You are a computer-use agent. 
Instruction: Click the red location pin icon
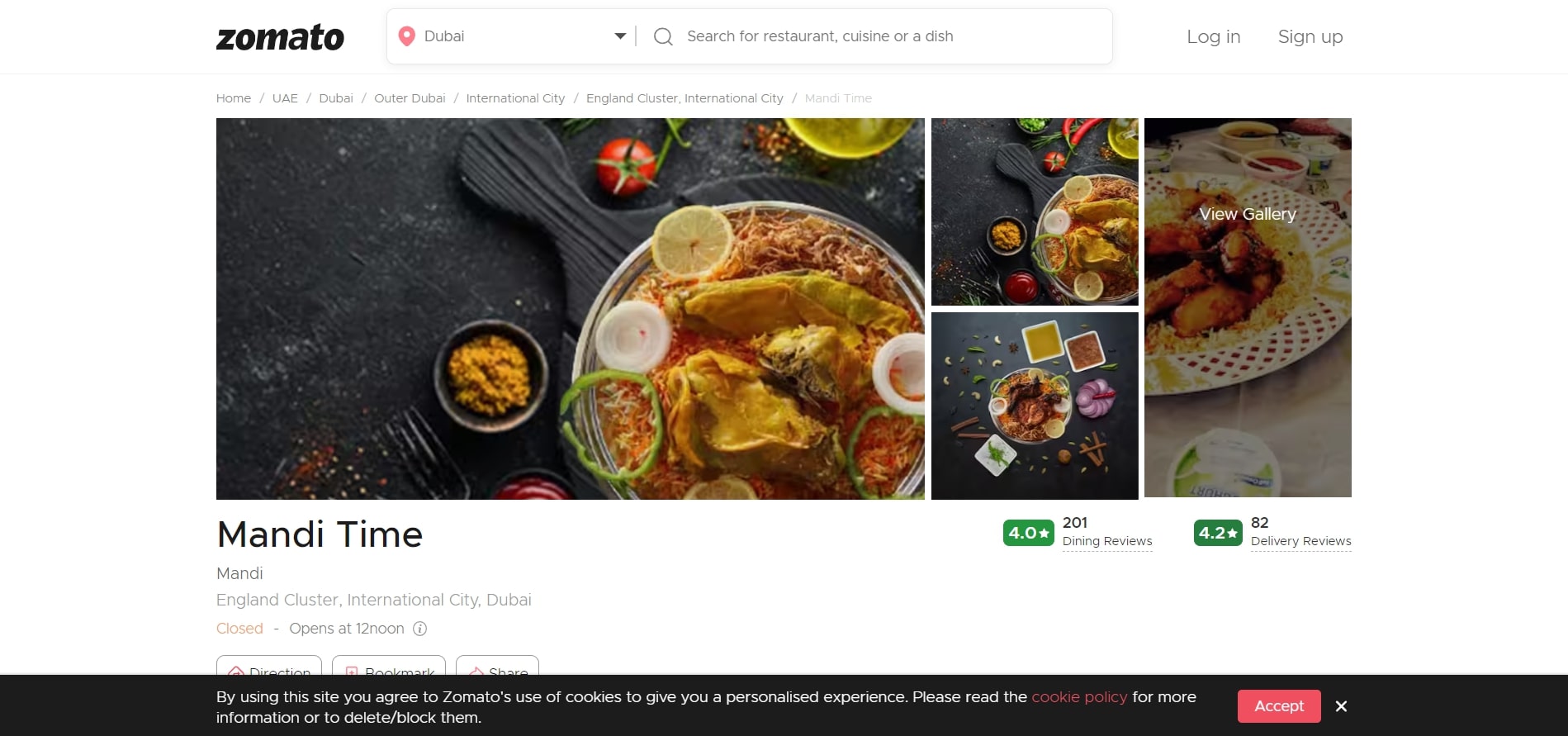406,36
